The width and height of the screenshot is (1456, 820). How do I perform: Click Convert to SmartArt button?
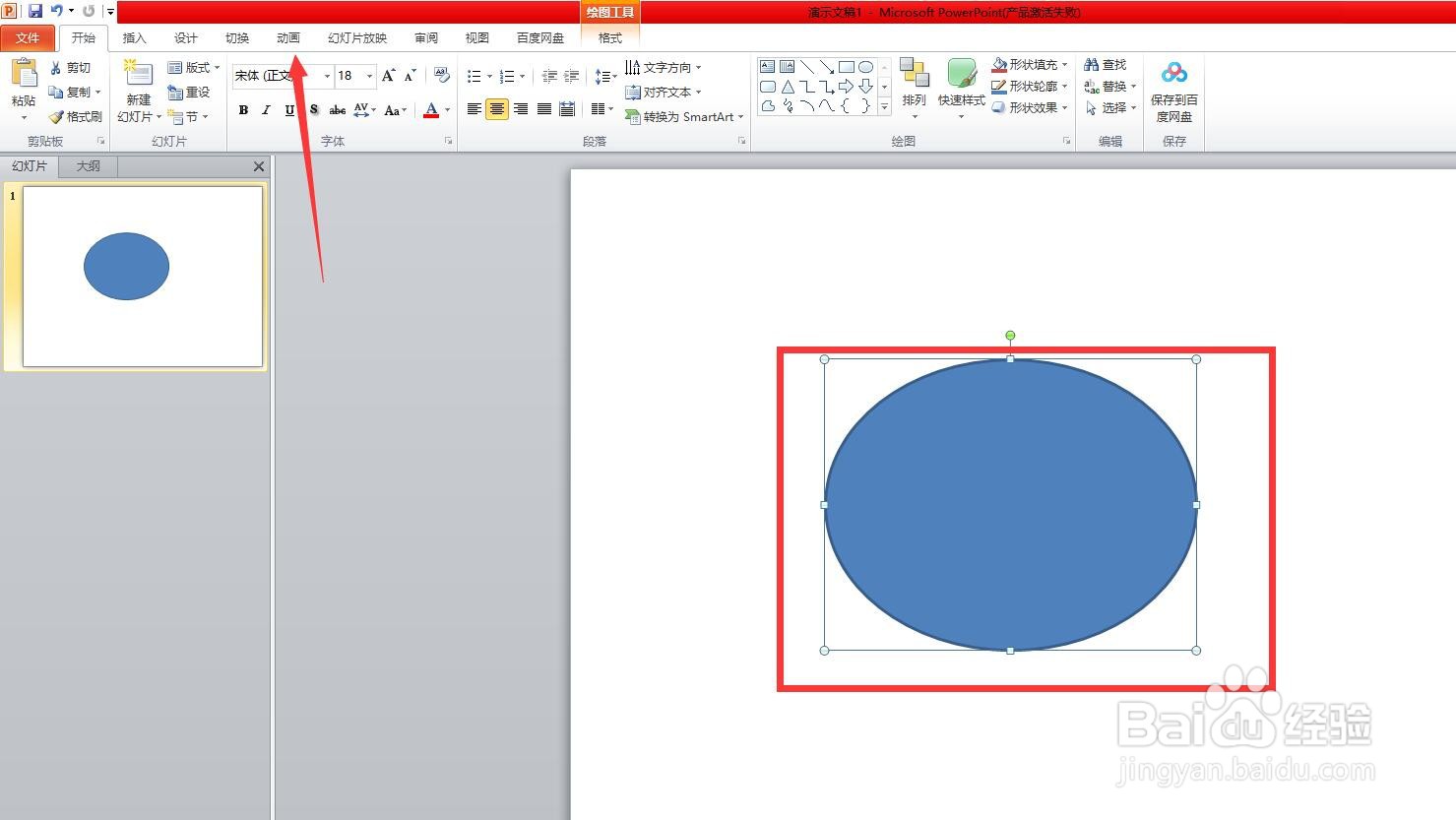pos(684,116)
